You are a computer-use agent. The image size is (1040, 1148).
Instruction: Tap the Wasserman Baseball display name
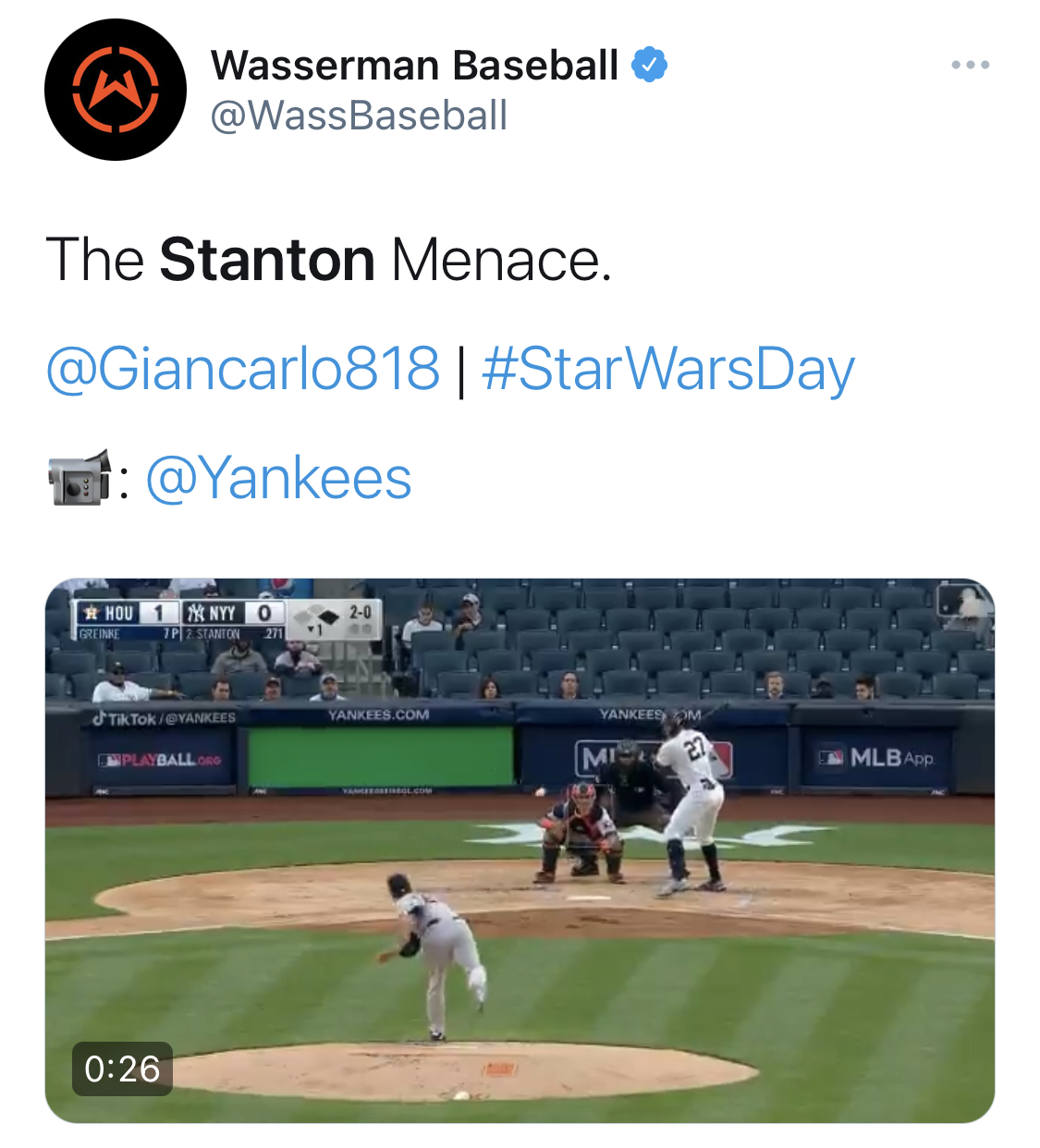point(414,65)
